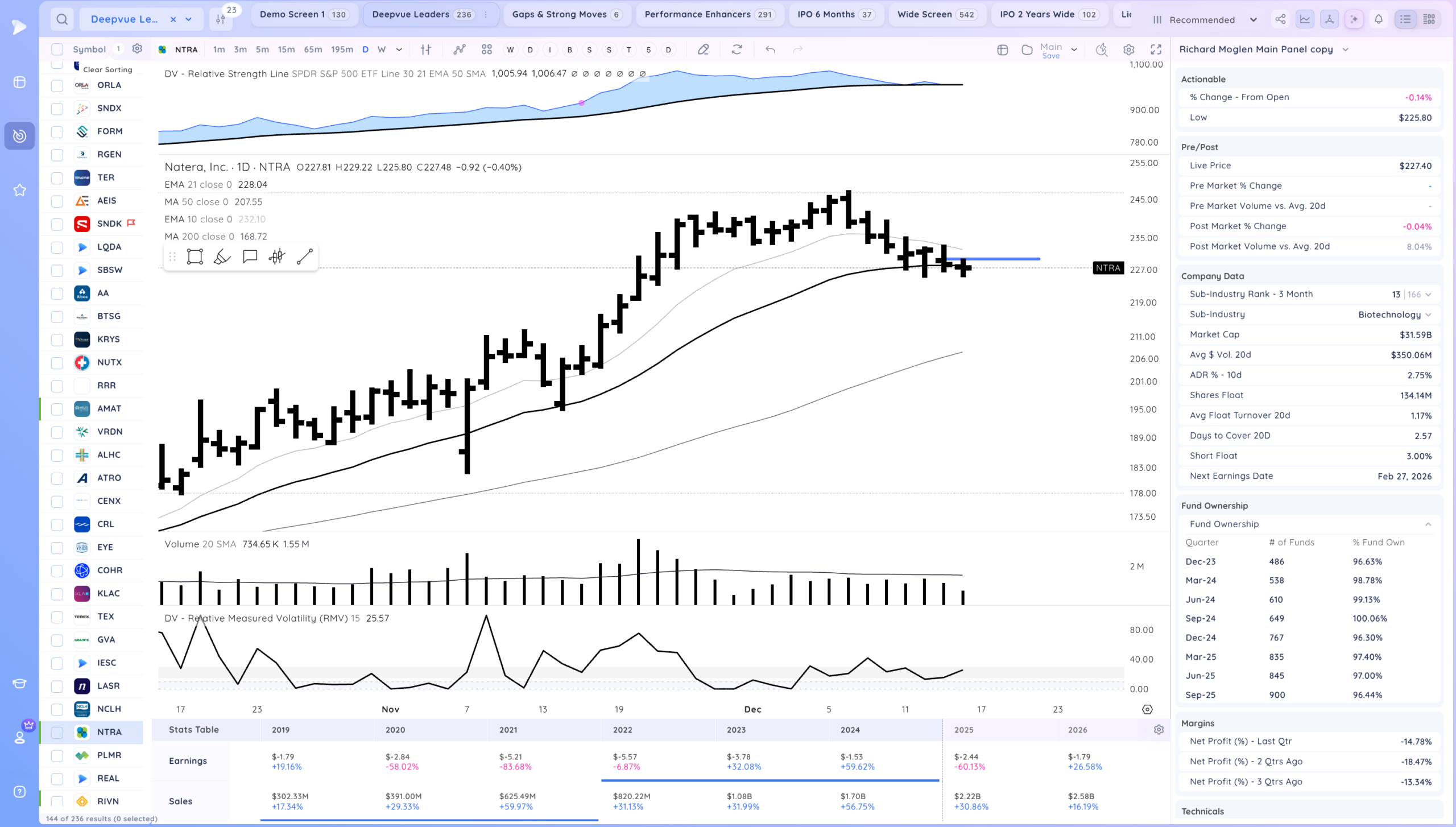Open the chart indicators menu icon
The width and height of the screenshot is (1456, 827).
point(460,50)
